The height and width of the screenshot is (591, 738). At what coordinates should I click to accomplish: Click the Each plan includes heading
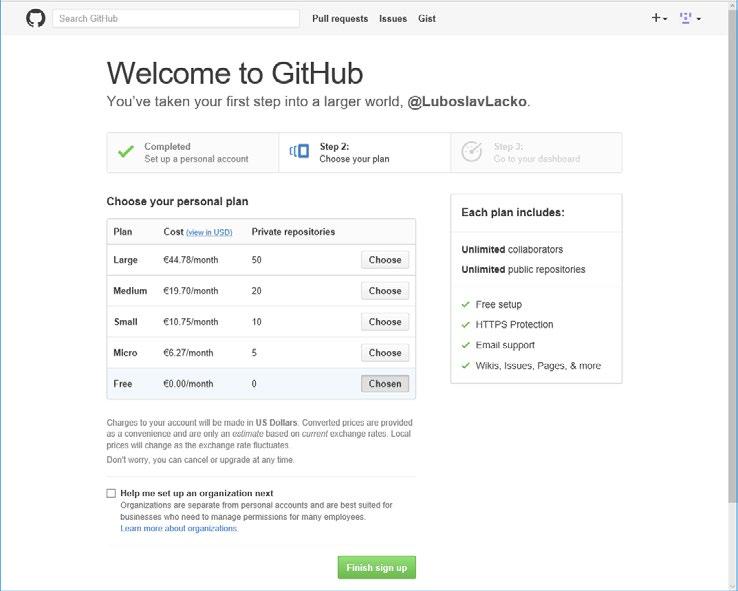click(x=513, y=212)
